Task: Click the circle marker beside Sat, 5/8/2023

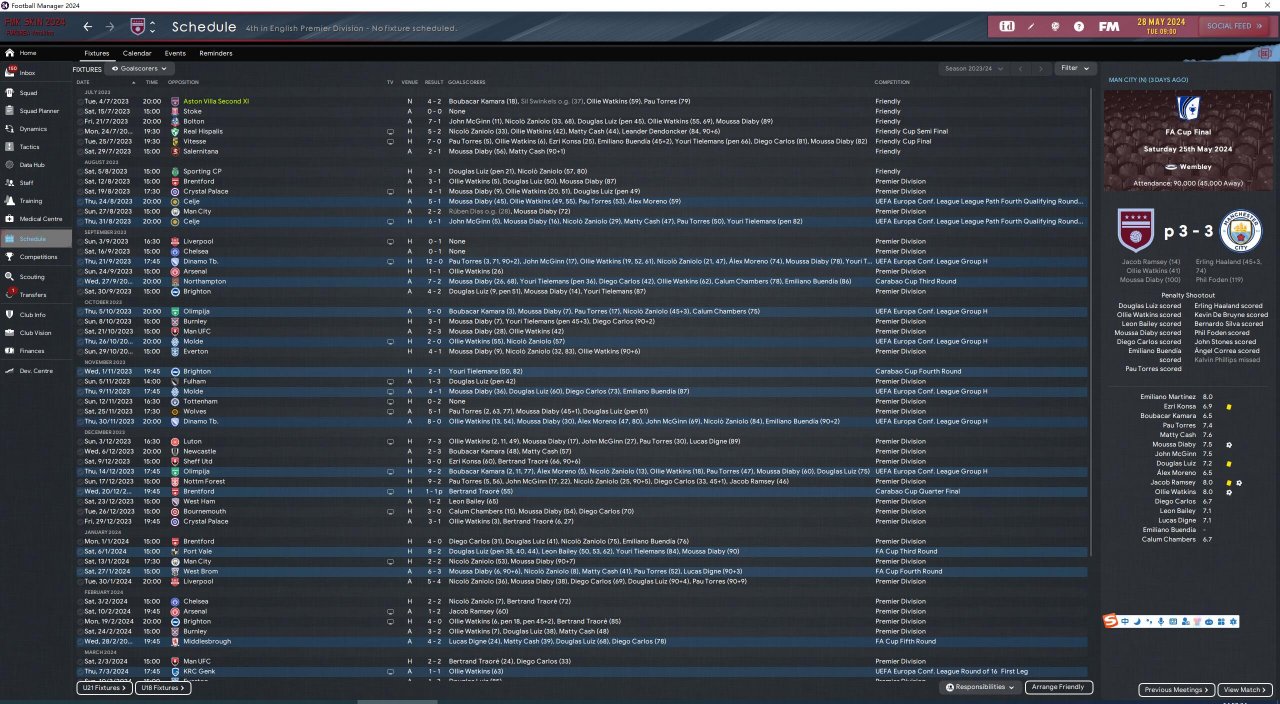Action: point(79,171)
